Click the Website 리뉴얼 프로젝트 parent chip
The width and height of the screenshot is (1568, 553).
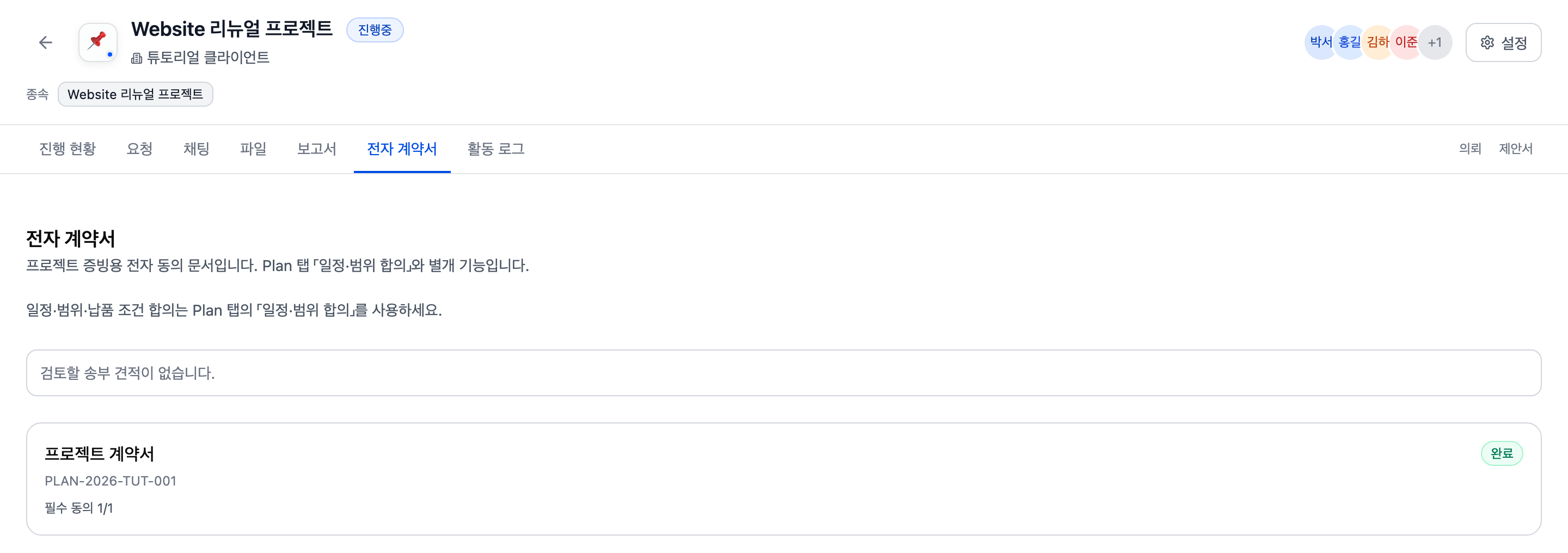pyautogui.click(x=135, y=94)
